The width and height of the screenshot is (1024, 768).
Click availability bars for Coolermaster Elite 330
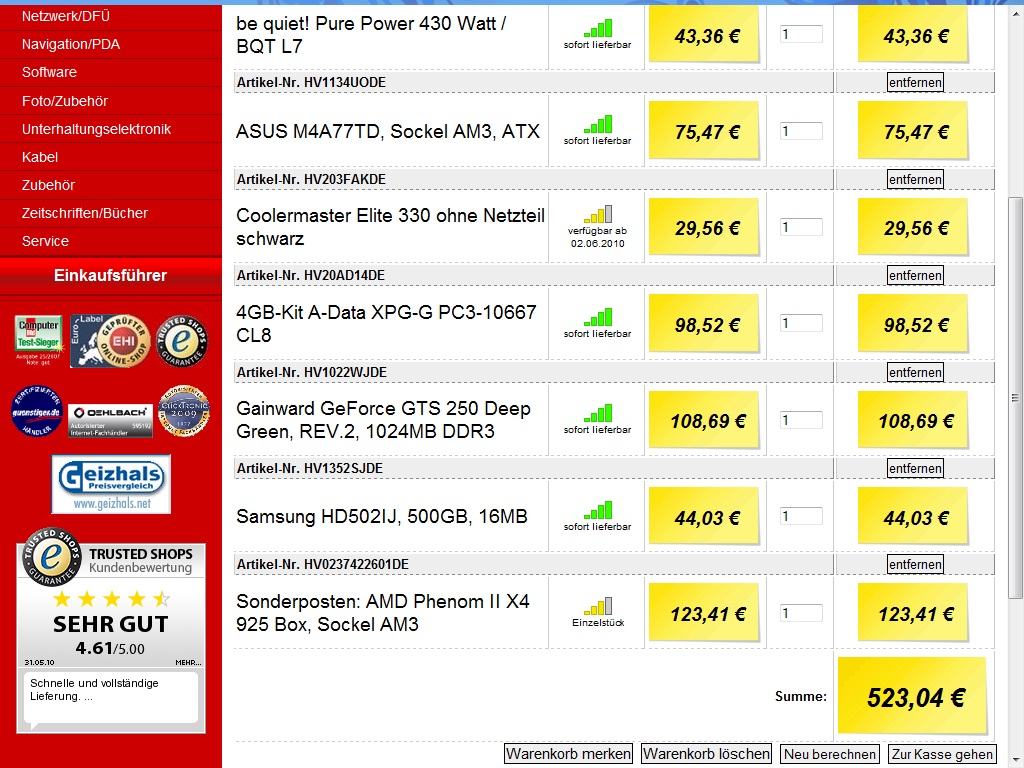[x=598, y=214]
